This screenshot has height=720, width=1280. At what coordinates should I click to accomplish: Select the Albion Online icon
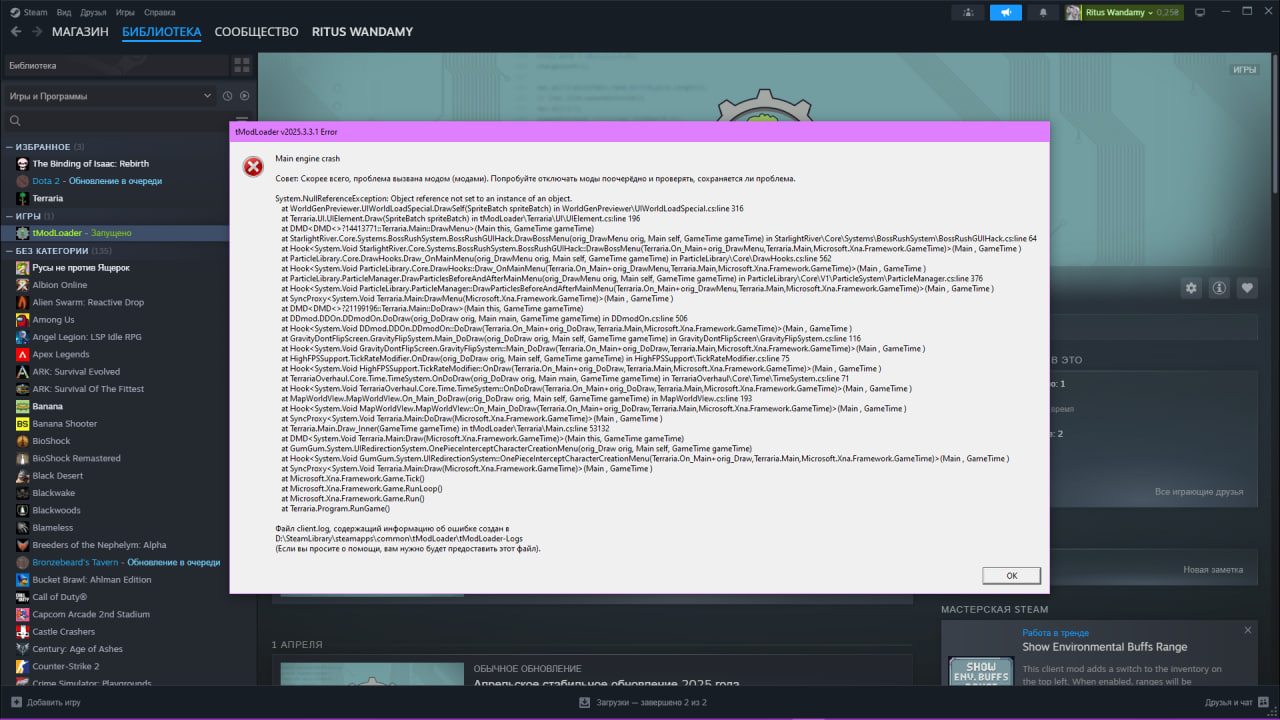coord(23,285)
